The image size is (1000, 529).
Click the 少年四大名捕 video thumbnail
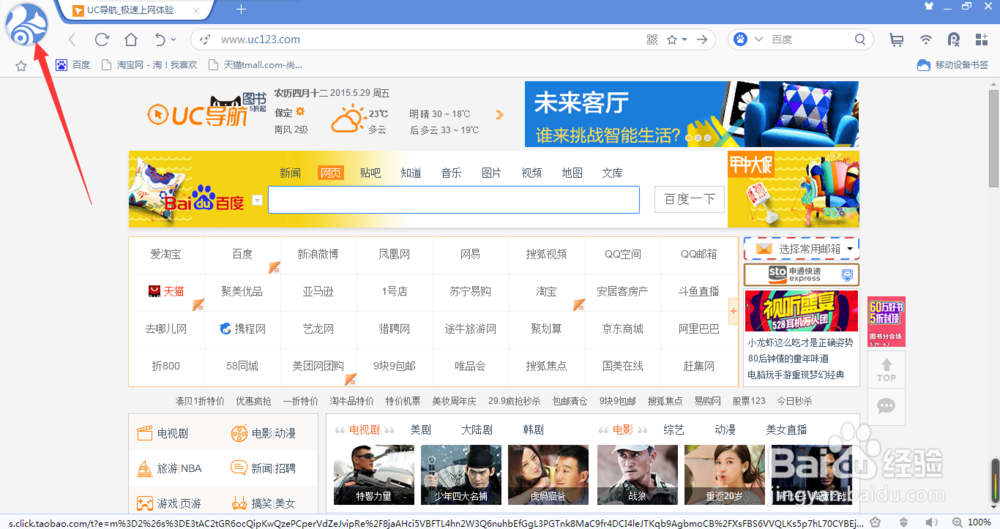(461, 475)
